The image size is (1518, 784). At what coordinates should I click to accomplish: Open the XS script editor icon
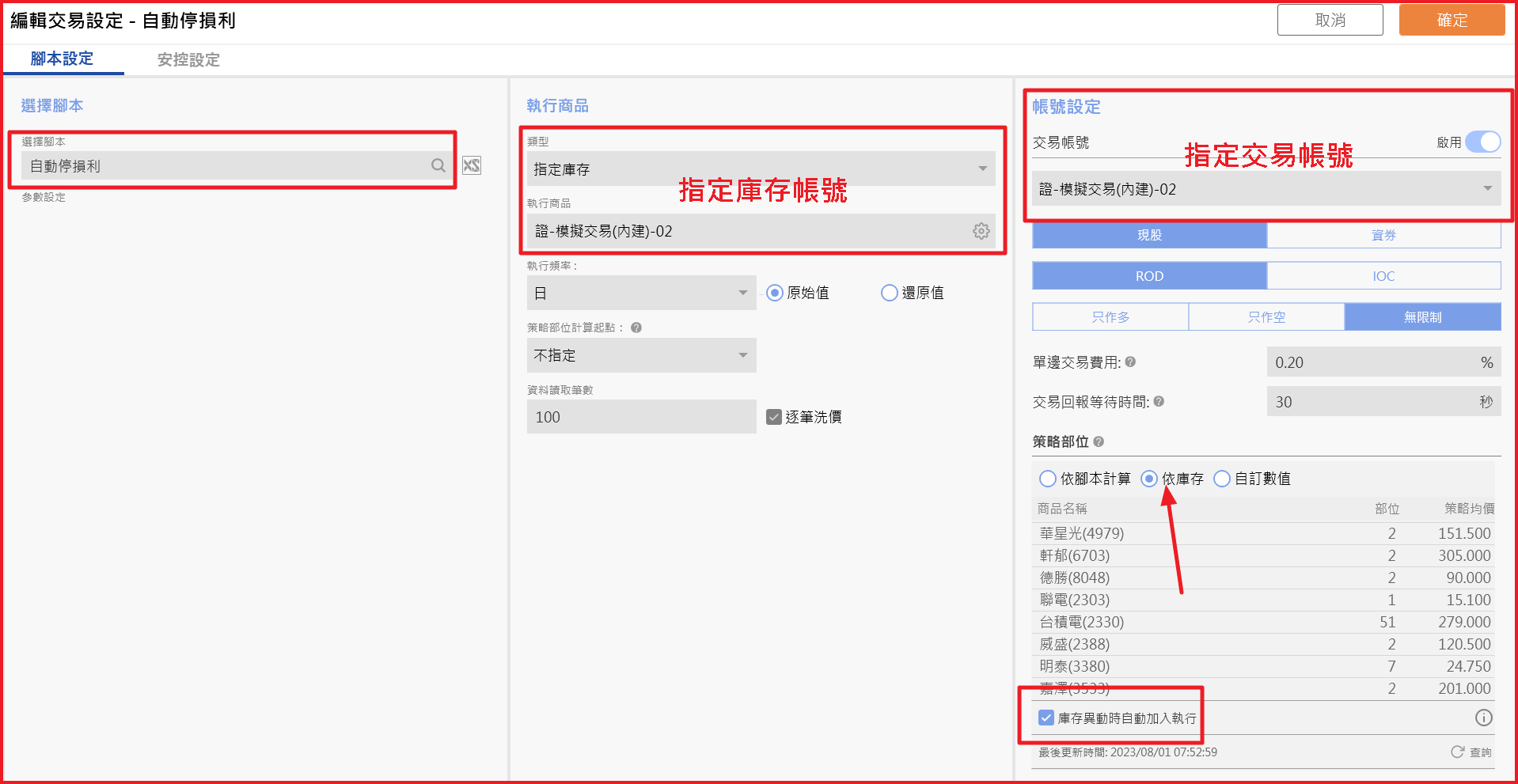pyautogui.click(x=472, y=165)
